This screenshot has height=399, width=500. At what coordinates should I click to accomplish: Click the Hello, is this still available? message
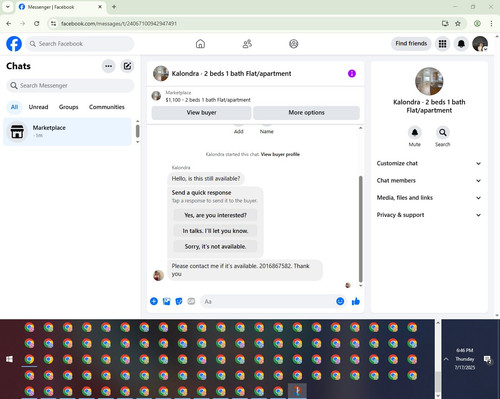click(x=206, y=179)
